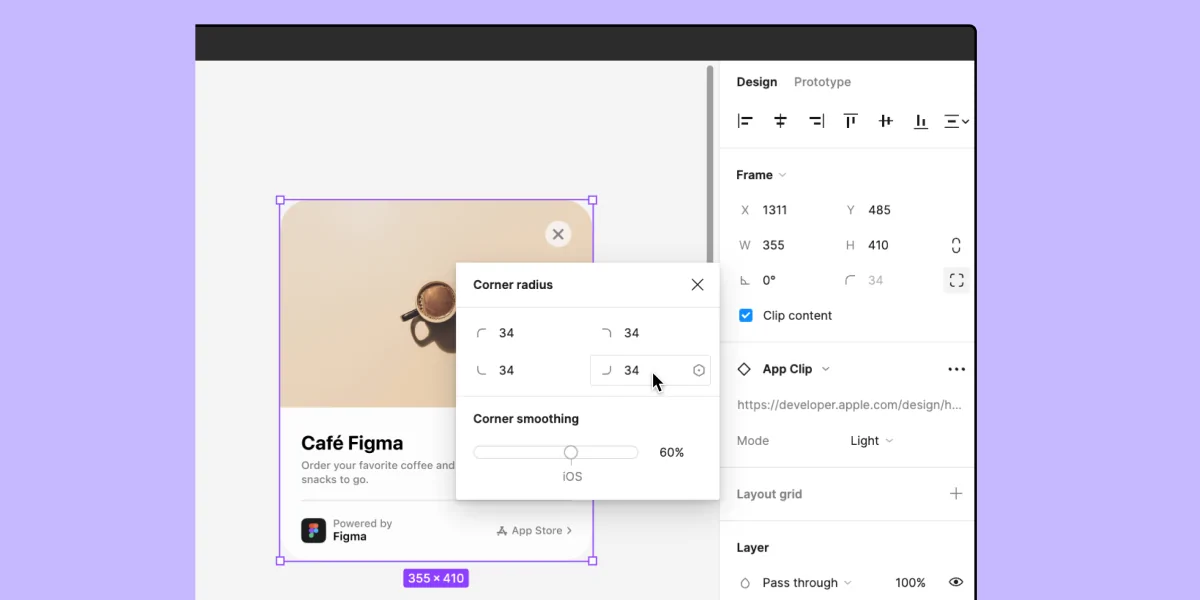Click the align right icon
This screenshot has width=1200, height=600.
click(816, 121)
